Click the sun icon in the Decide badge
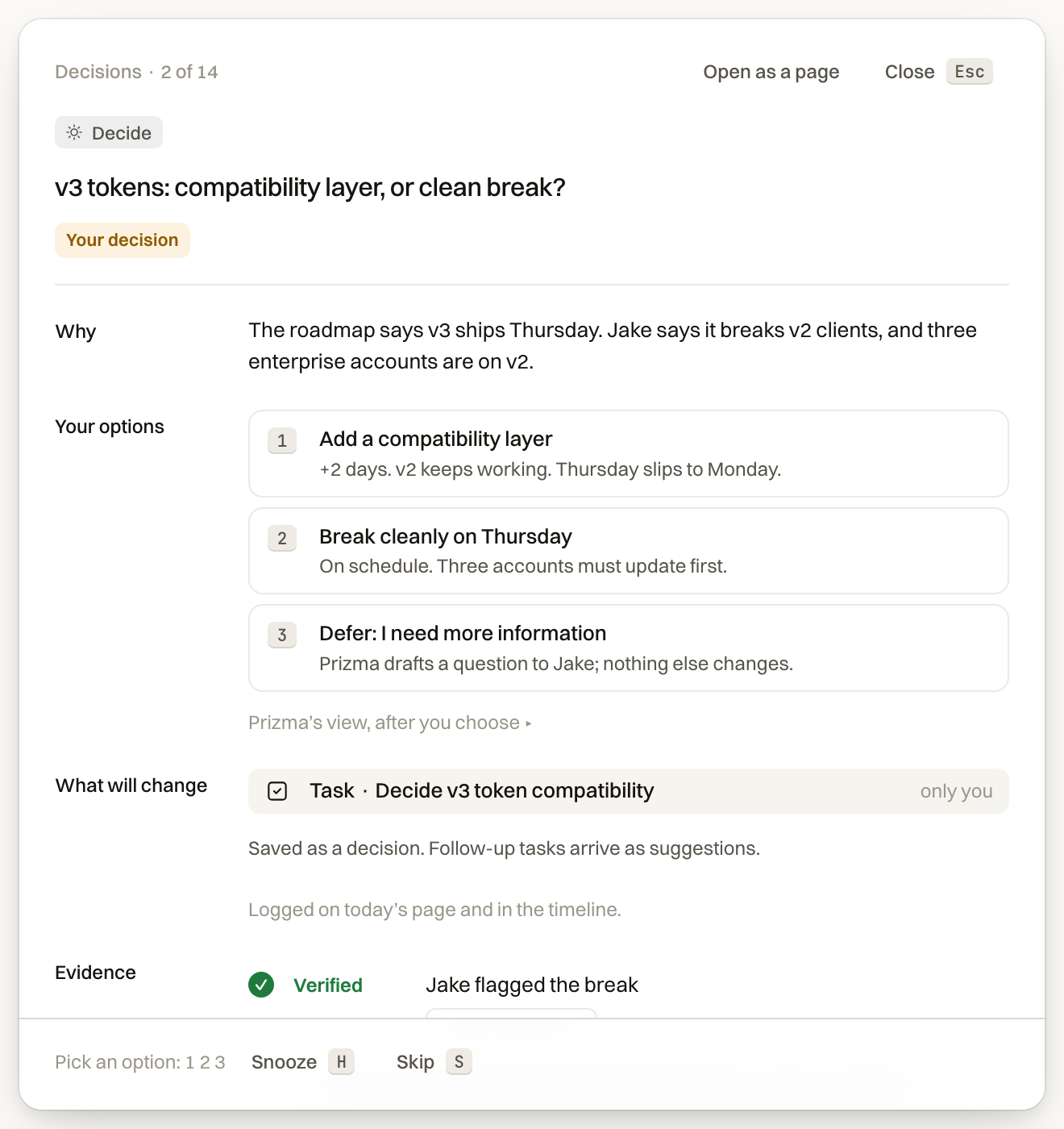This screenshot has height=1129, width=1064. point(74,132)
